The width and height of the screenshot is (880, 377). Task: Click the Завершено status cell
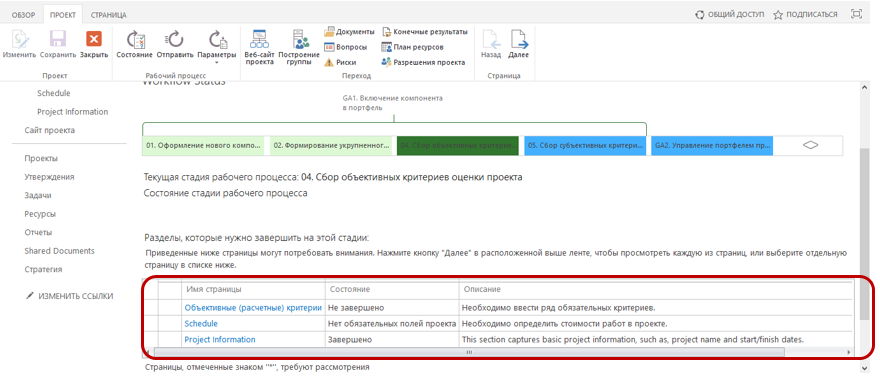pos(392,339)
